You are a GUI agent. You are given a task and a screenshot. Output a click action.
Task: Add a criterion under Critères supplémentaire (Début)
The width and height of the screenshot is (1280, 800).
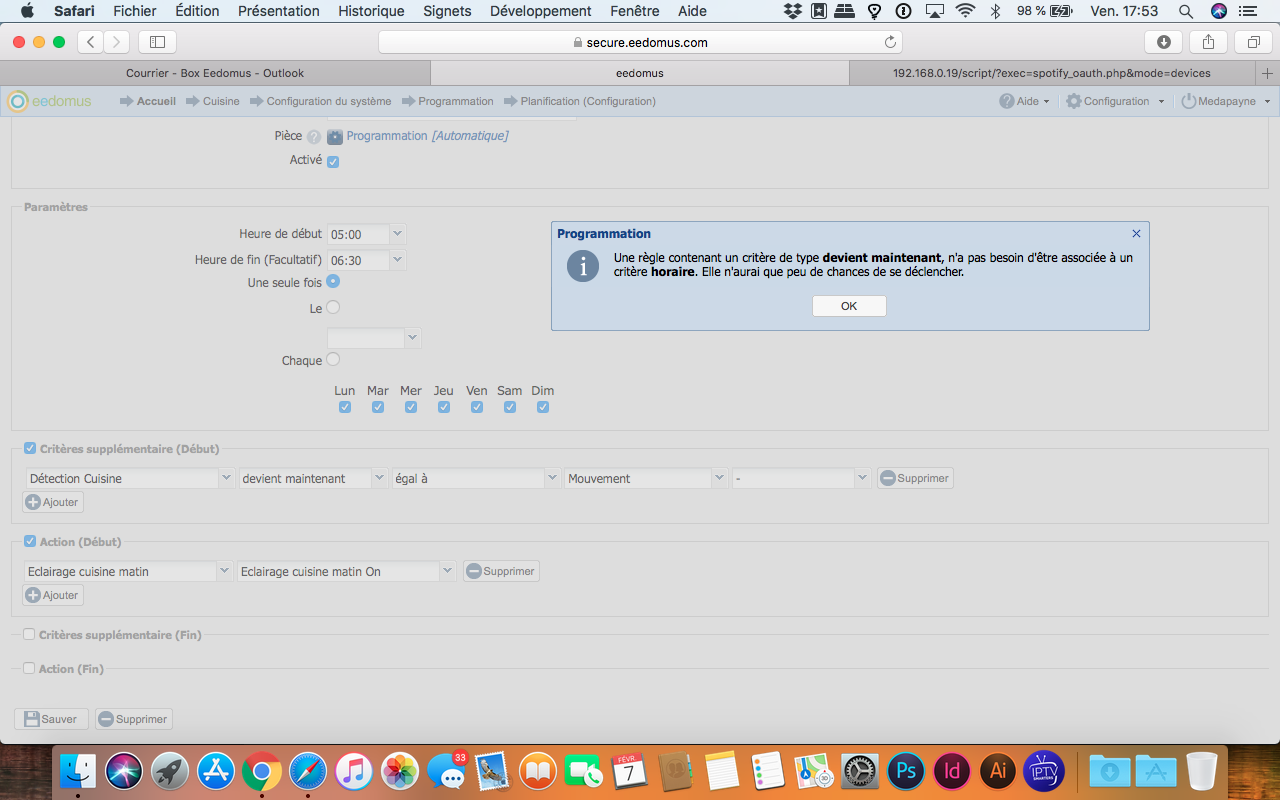53,502
